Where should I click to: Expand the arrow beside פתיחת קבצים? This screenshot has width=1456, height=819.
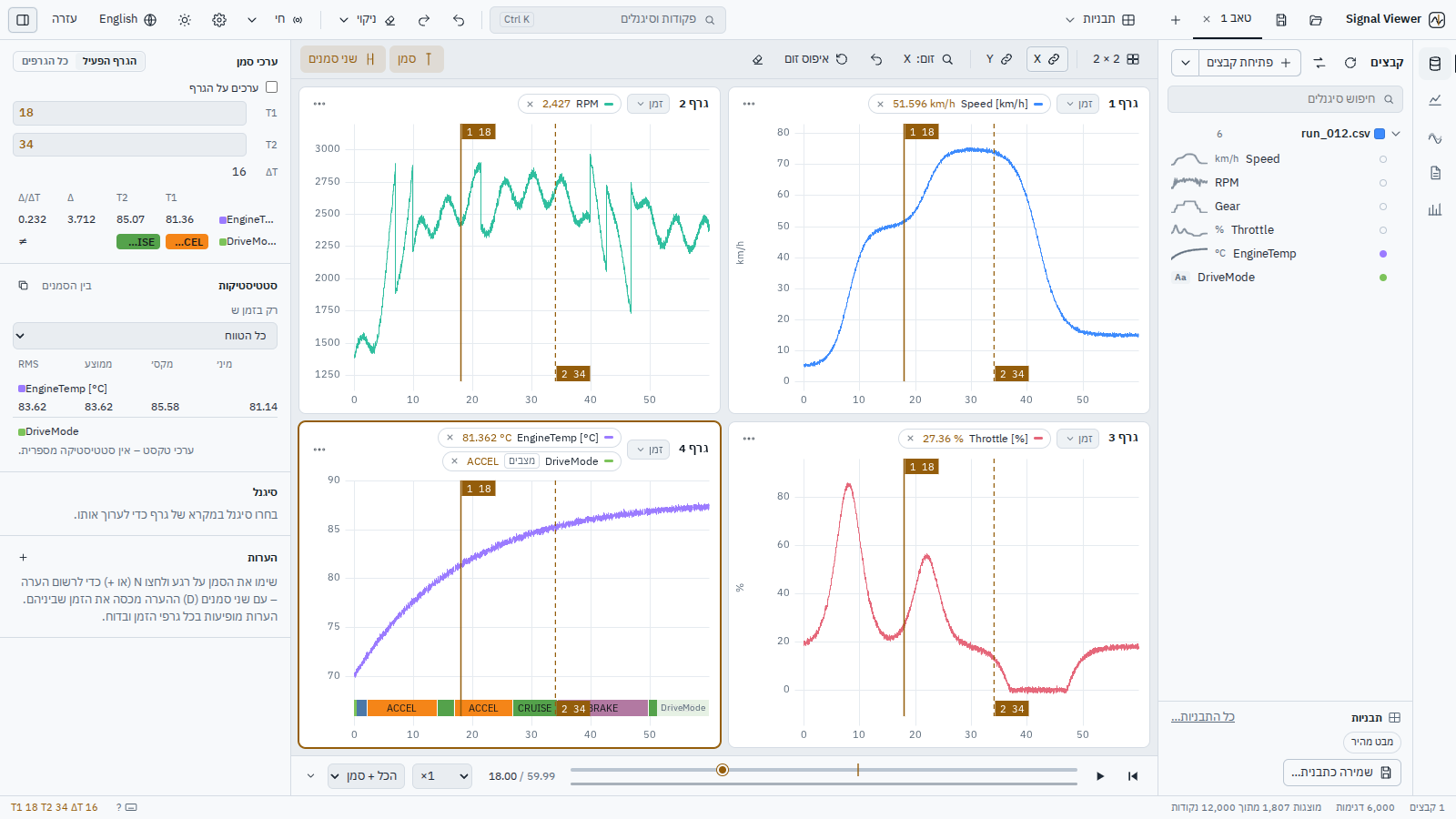click(1185, 63)
